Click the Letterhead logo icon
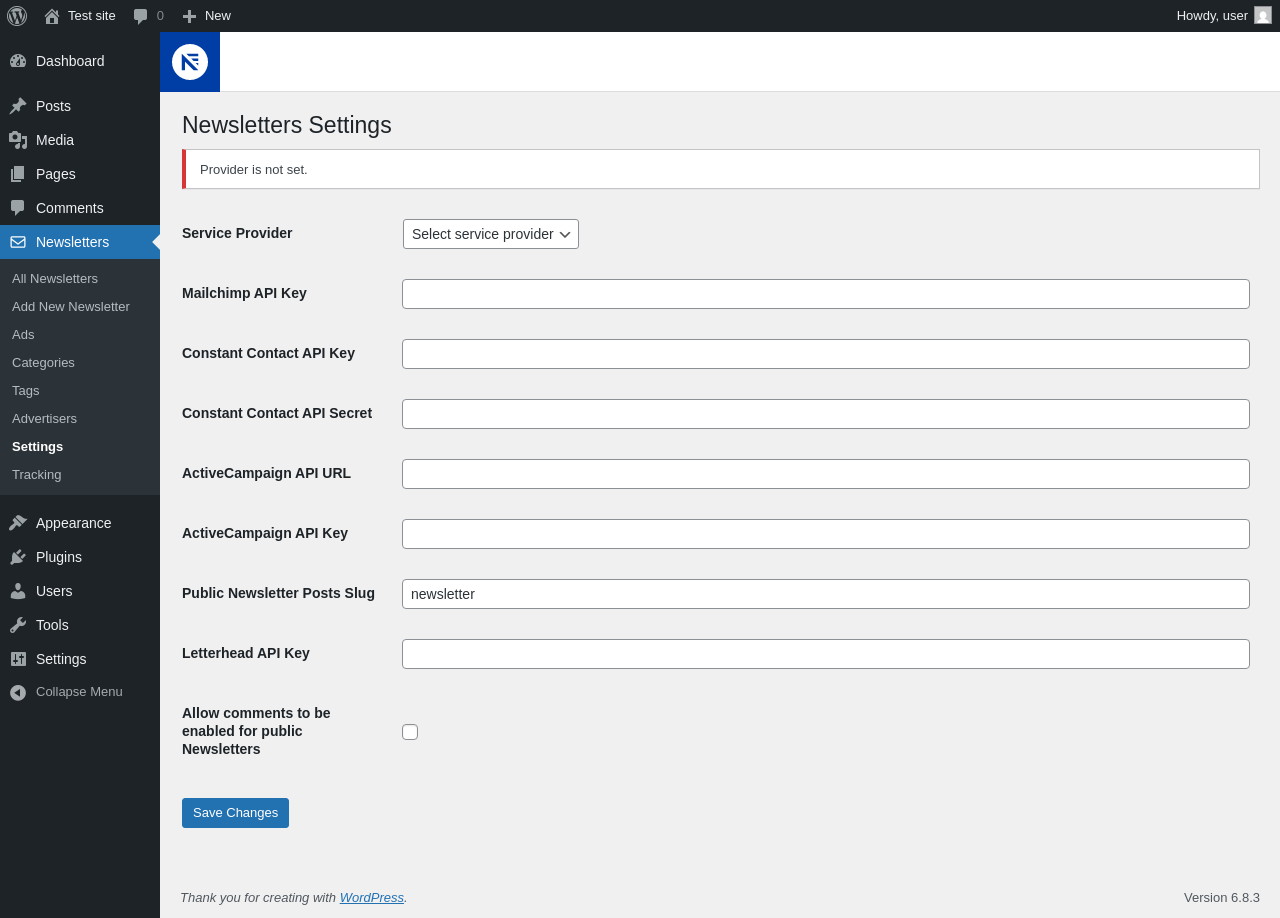 (190, 62)
